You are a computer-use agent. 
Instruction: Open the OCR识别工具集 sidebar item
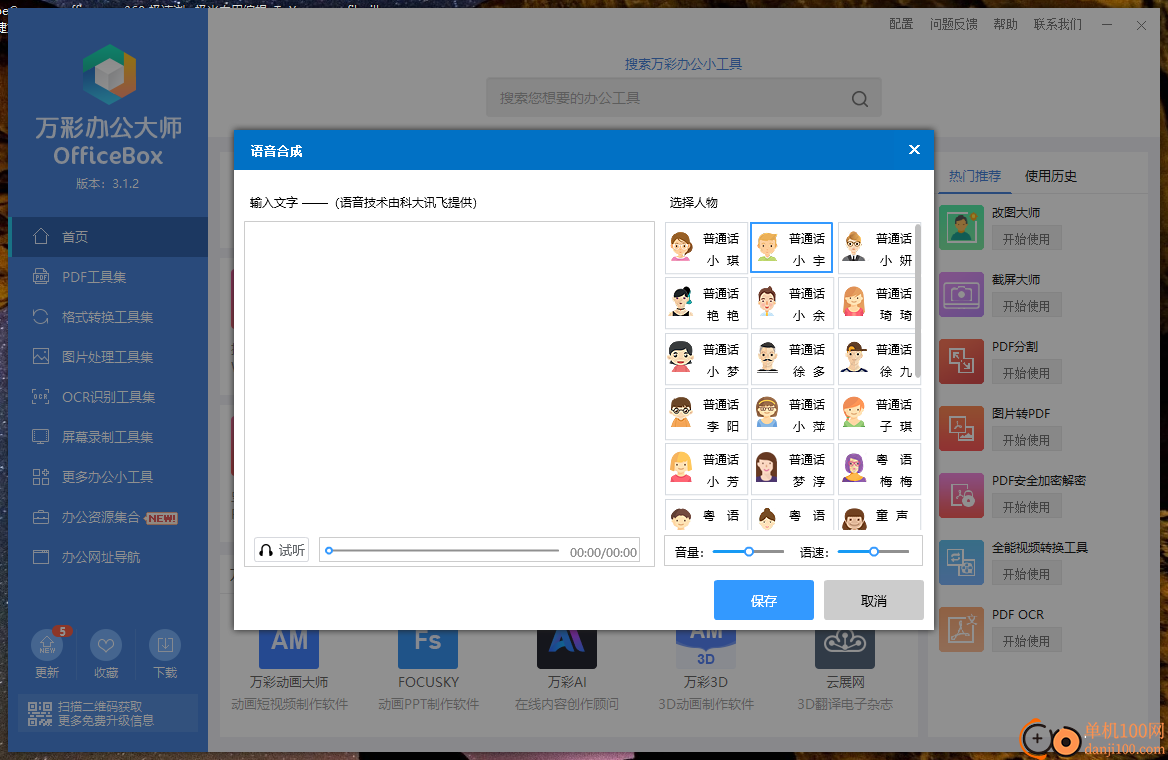[108, 397]
